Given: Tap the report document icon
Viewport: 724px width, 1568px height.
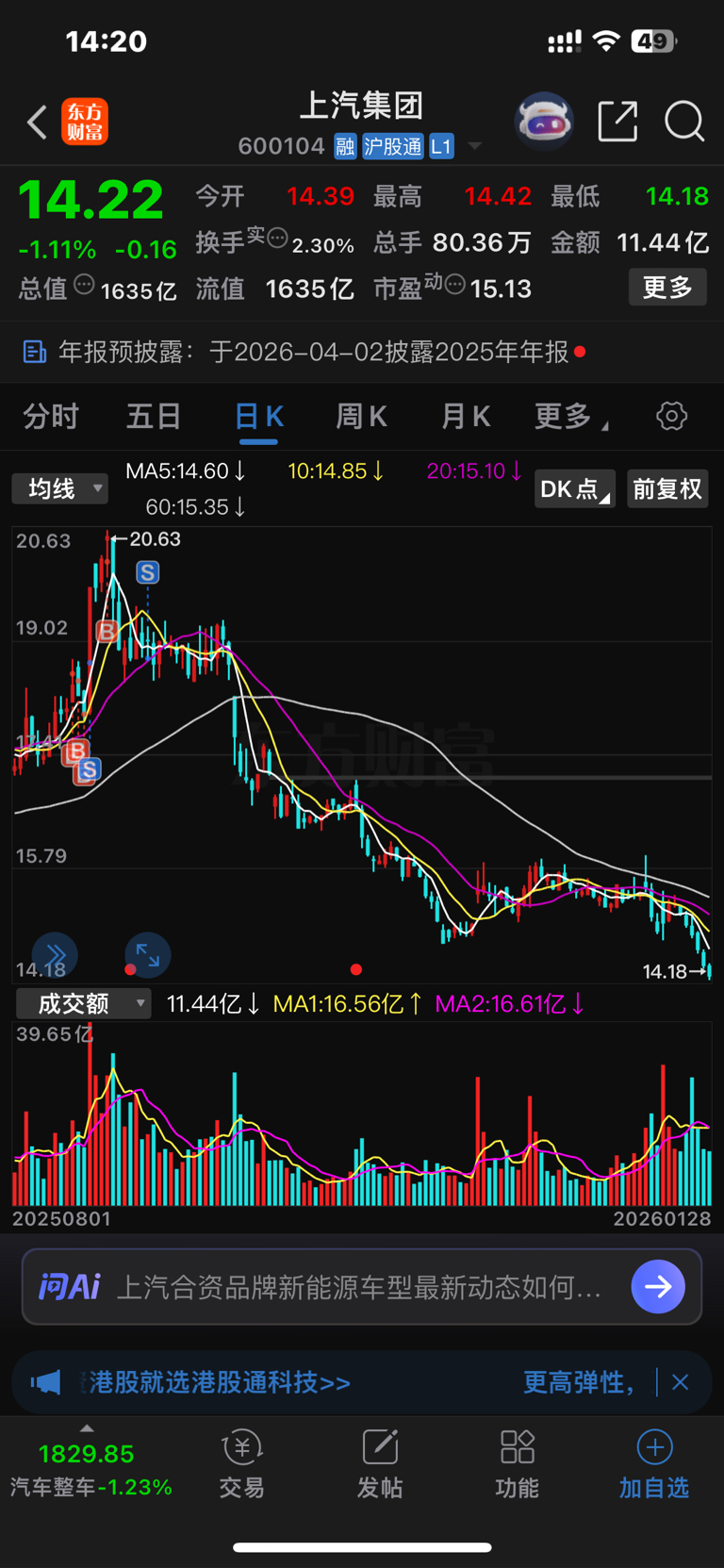Looking at the screenshot, I should [34, 352].
